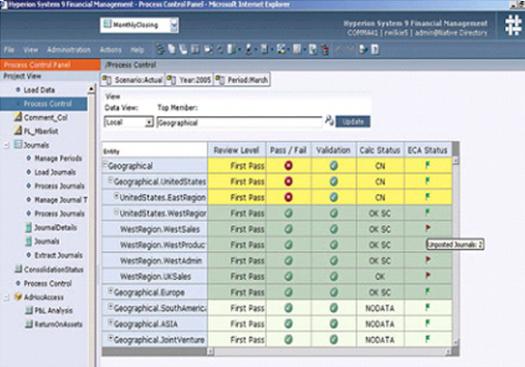Open the Administration menu
This screenshot has width=525, height=367.
click(69, 50)
